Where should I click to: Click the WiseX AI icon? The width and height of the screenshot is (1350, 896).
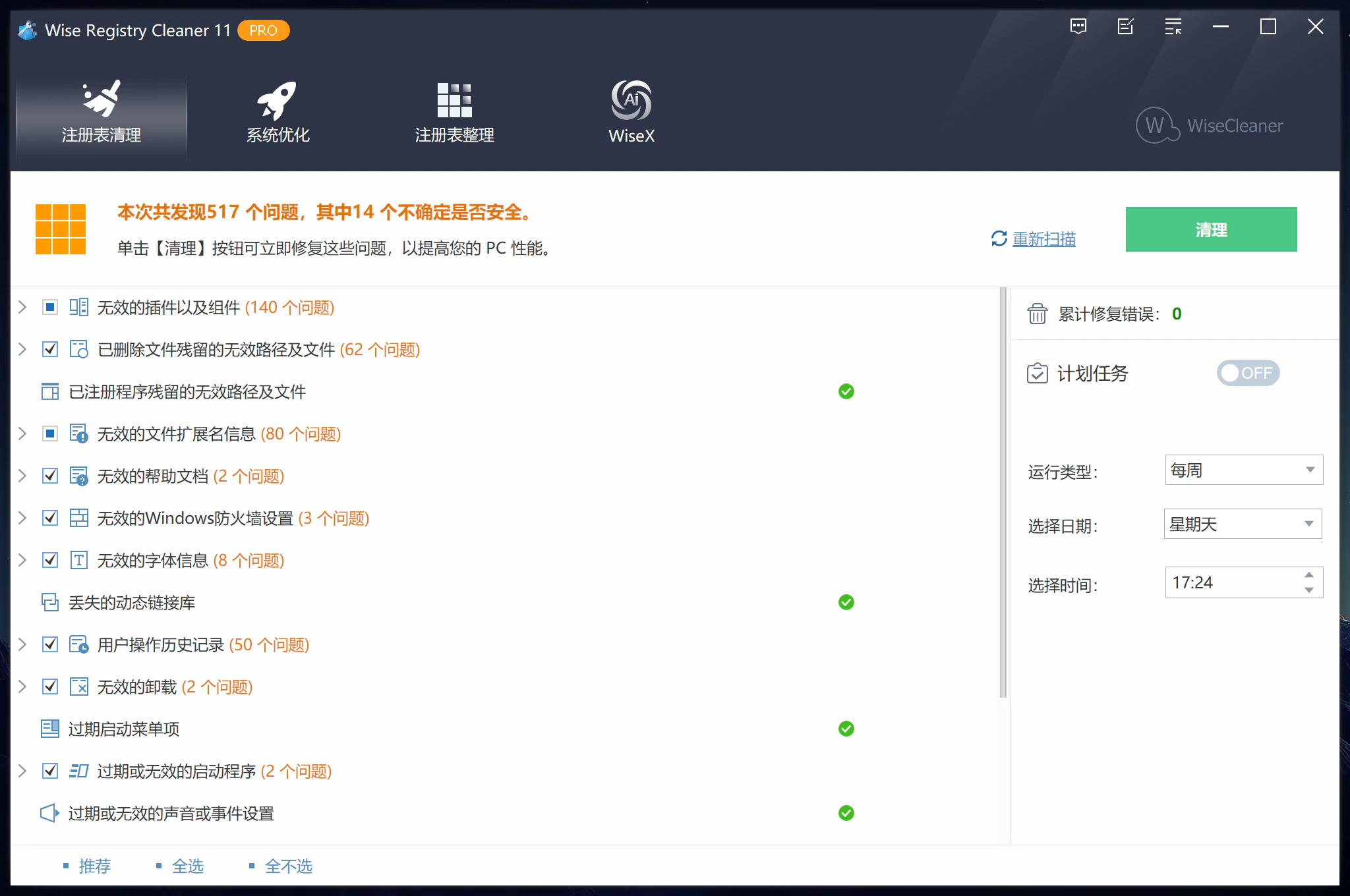[631, 101]
